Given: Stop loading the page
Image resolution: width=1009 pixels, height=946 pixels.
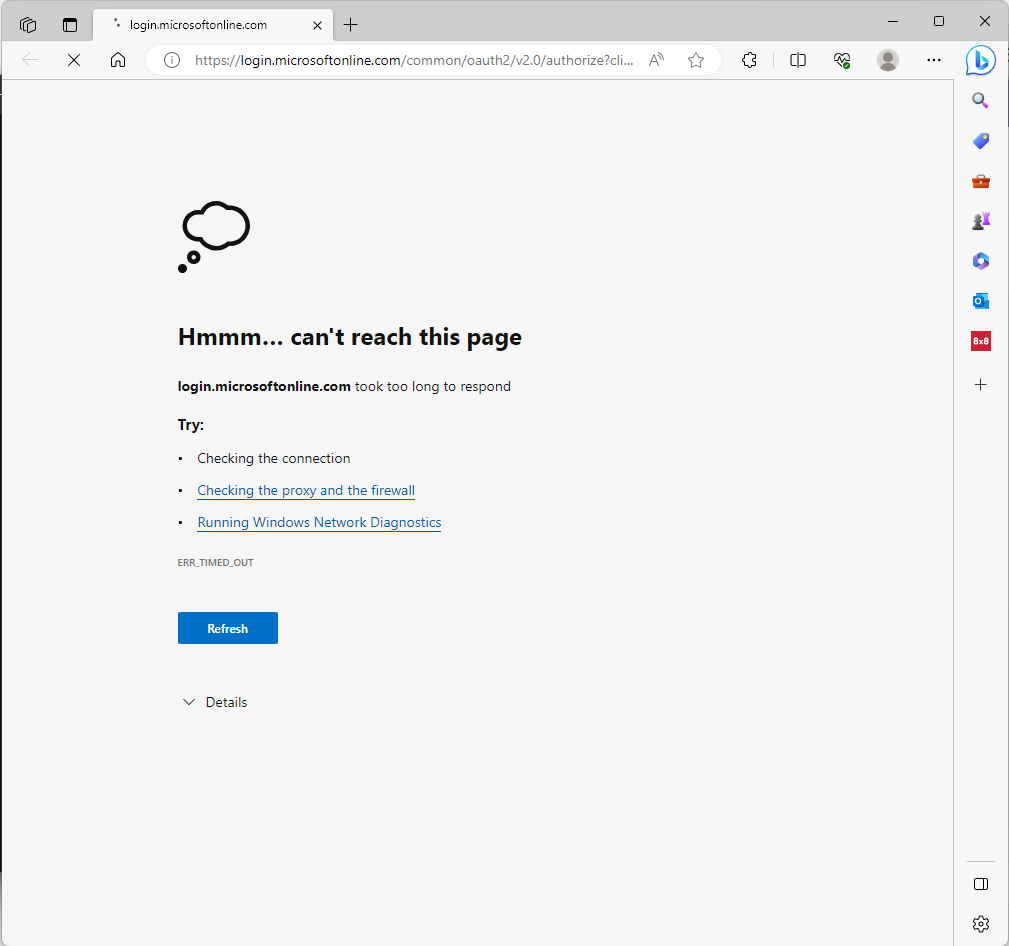Looking at the screenshot, I should (x=74, y=60).
